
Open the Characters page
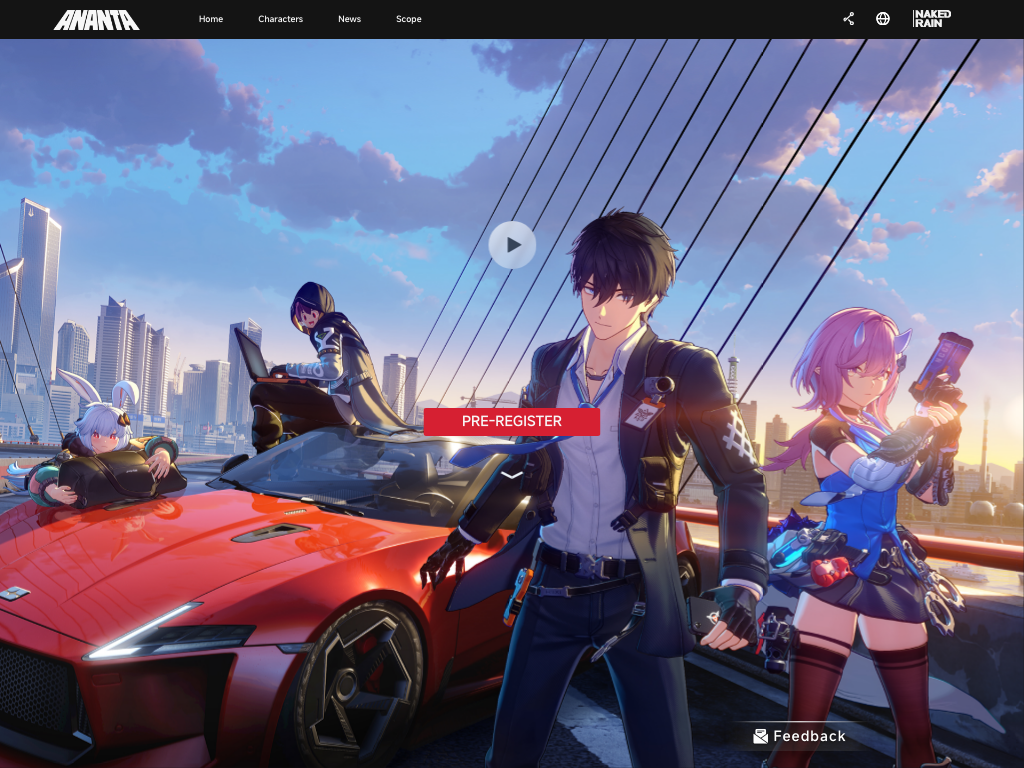coord(280,19)
